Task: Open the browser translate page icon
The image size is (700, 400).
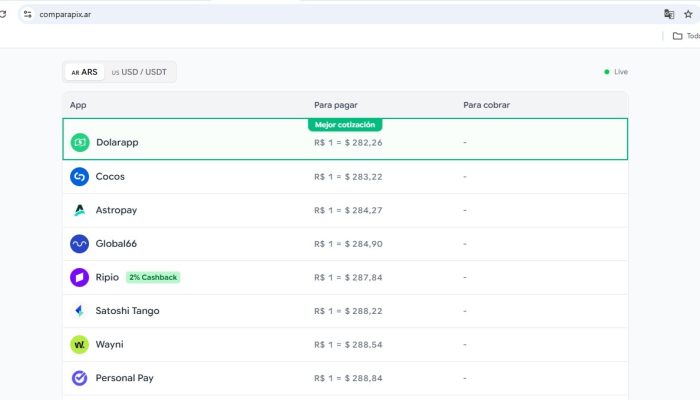Action: click(669, 14)
